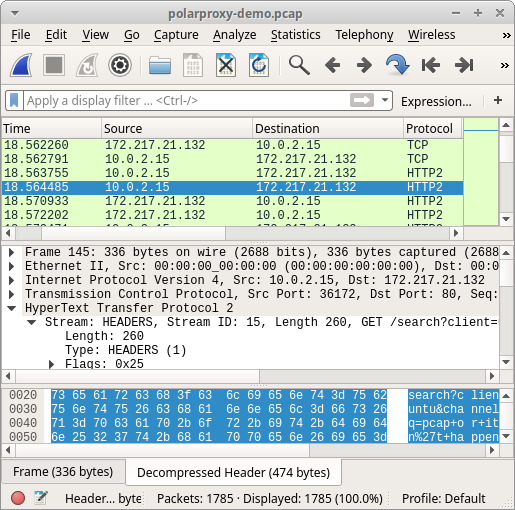
Task: Collapse the Stream: HEADERS node
Action: pos(32,322)
